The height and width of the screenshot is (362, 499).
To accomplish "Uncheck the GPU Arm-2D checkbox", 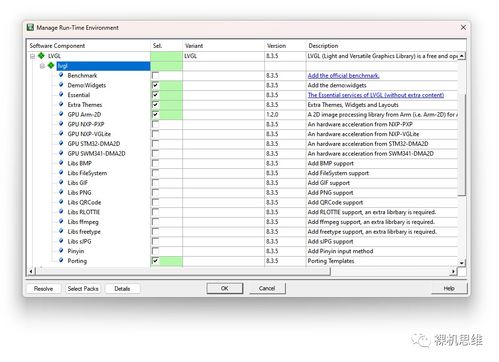I will (155, 115).
